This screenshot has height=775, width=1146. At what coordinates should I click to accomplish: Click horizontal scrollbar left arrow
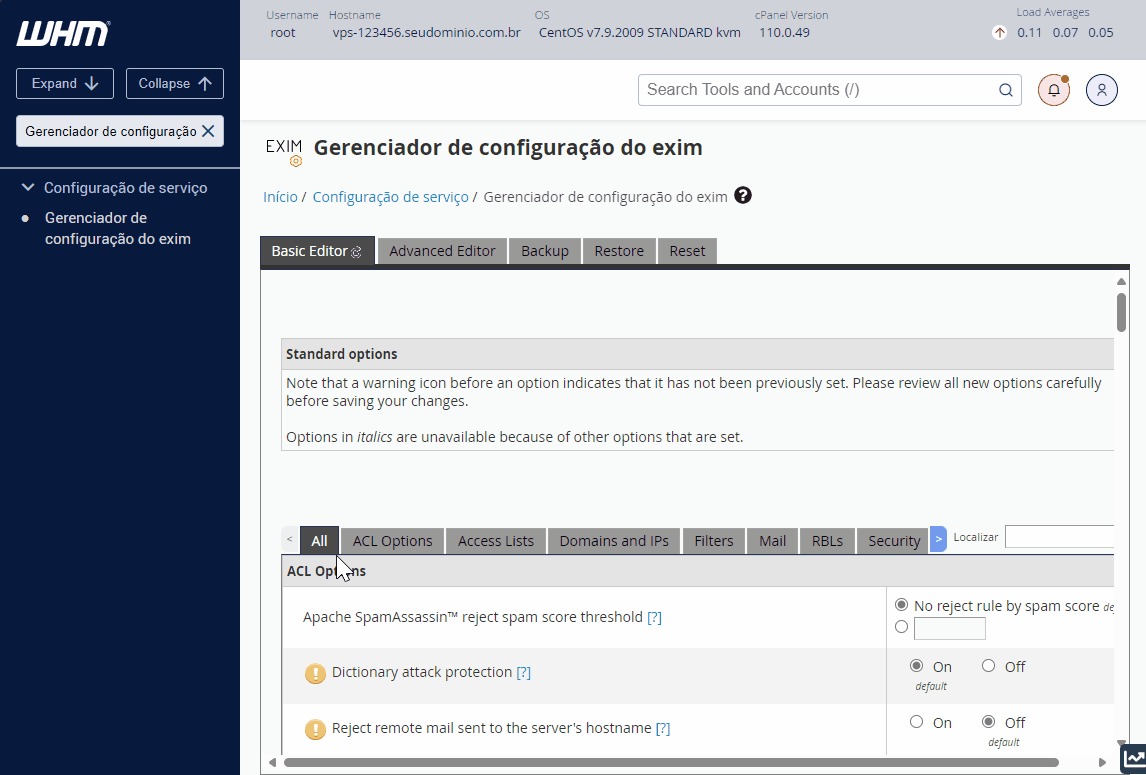272,763
